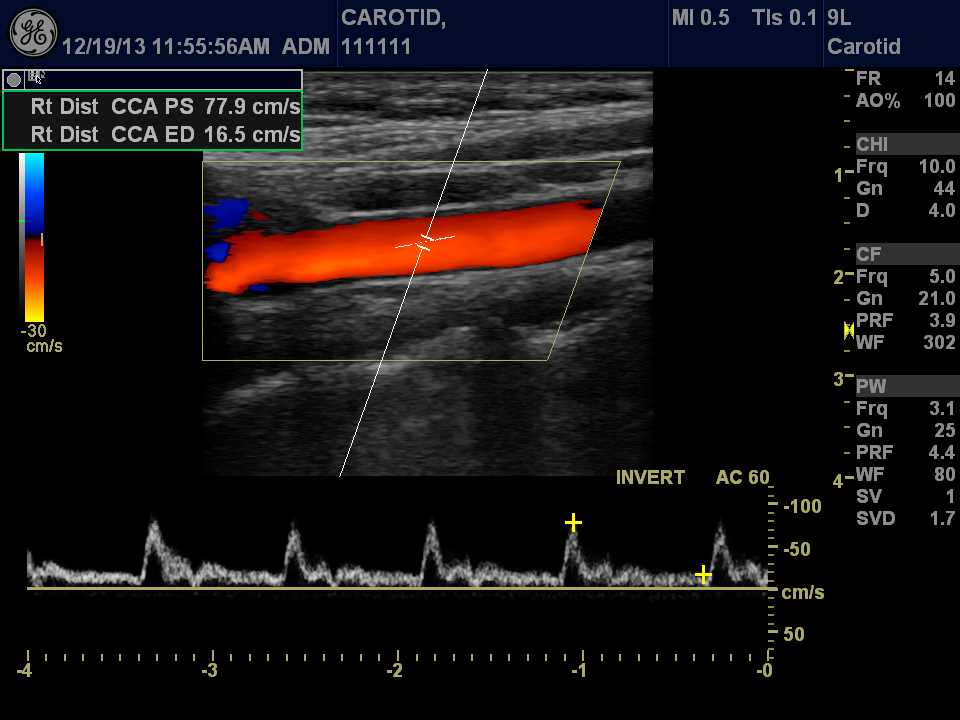Select the 9L probe label in header
Screen dimensions: 960x720
click(x=839, y=18)
